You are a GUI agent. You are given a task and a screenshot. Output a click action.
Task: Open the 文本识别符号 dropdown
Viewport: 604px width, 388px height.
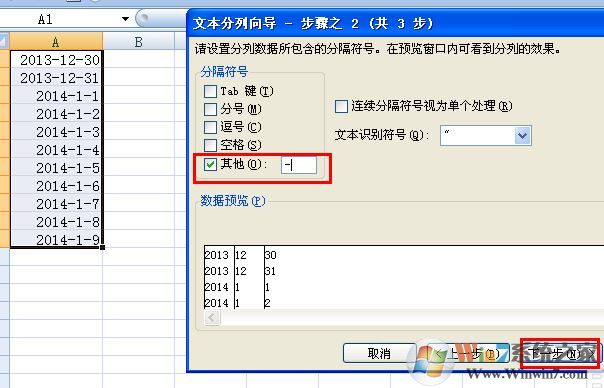click(522, 136)
